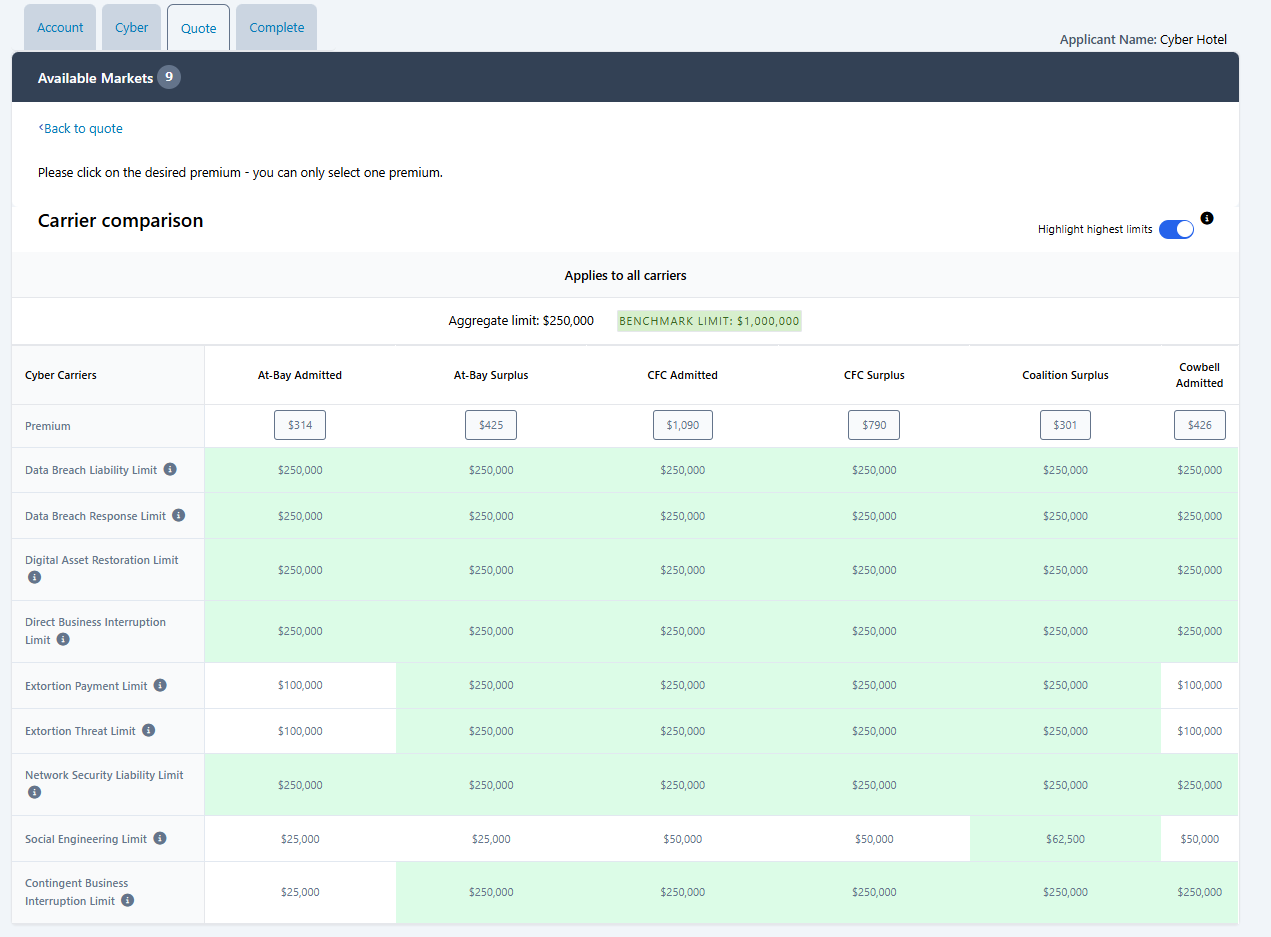Select CFC Surplus $790 premium

coord(874,425)
